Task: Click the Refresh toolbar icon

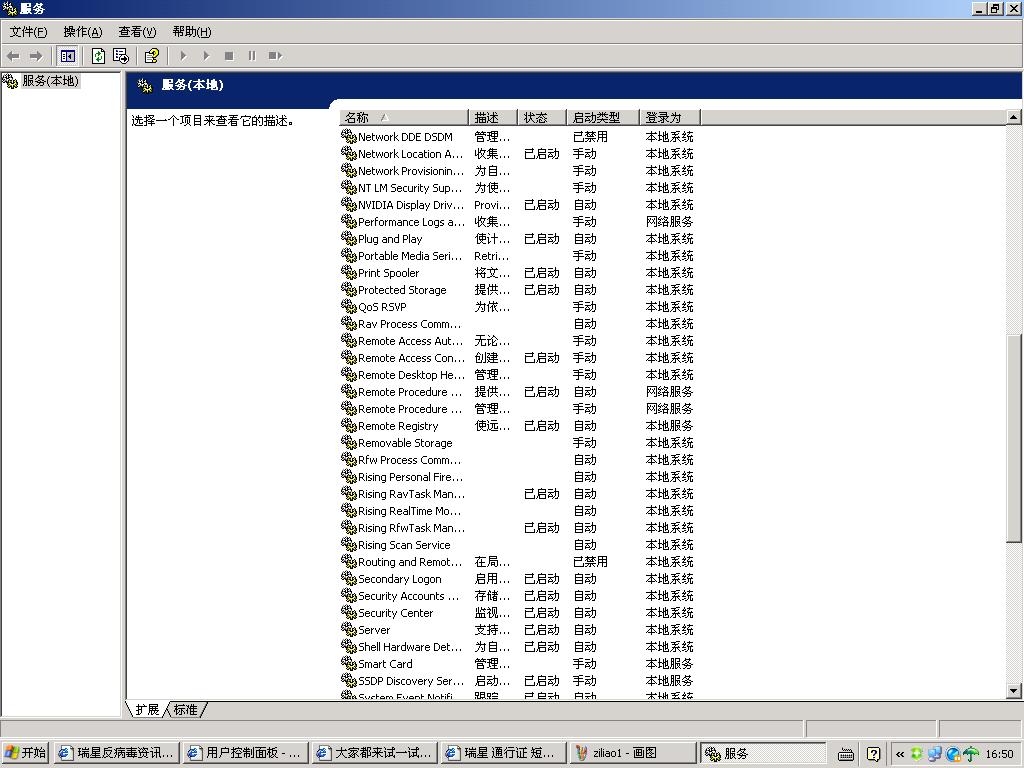Action: click(x=98, y=56)
